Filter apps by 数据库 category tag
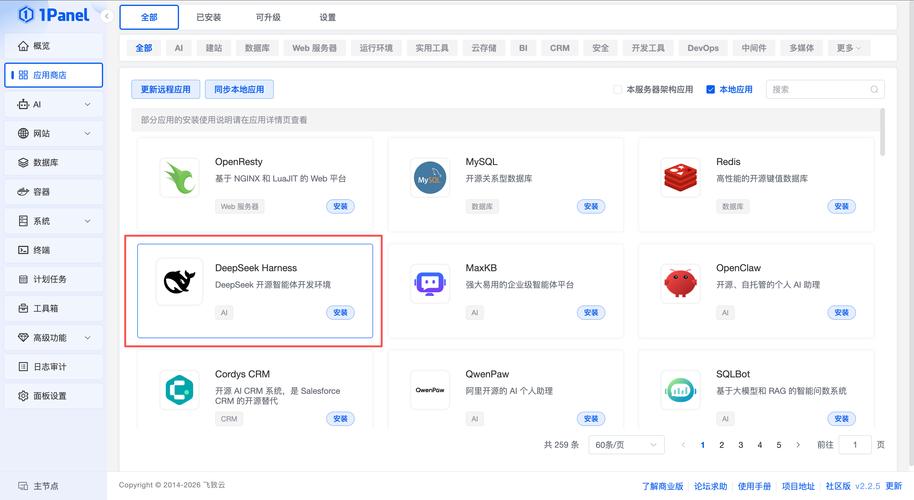Image resolution: width=914 pixels, height=500 pixels. (257, 48)
